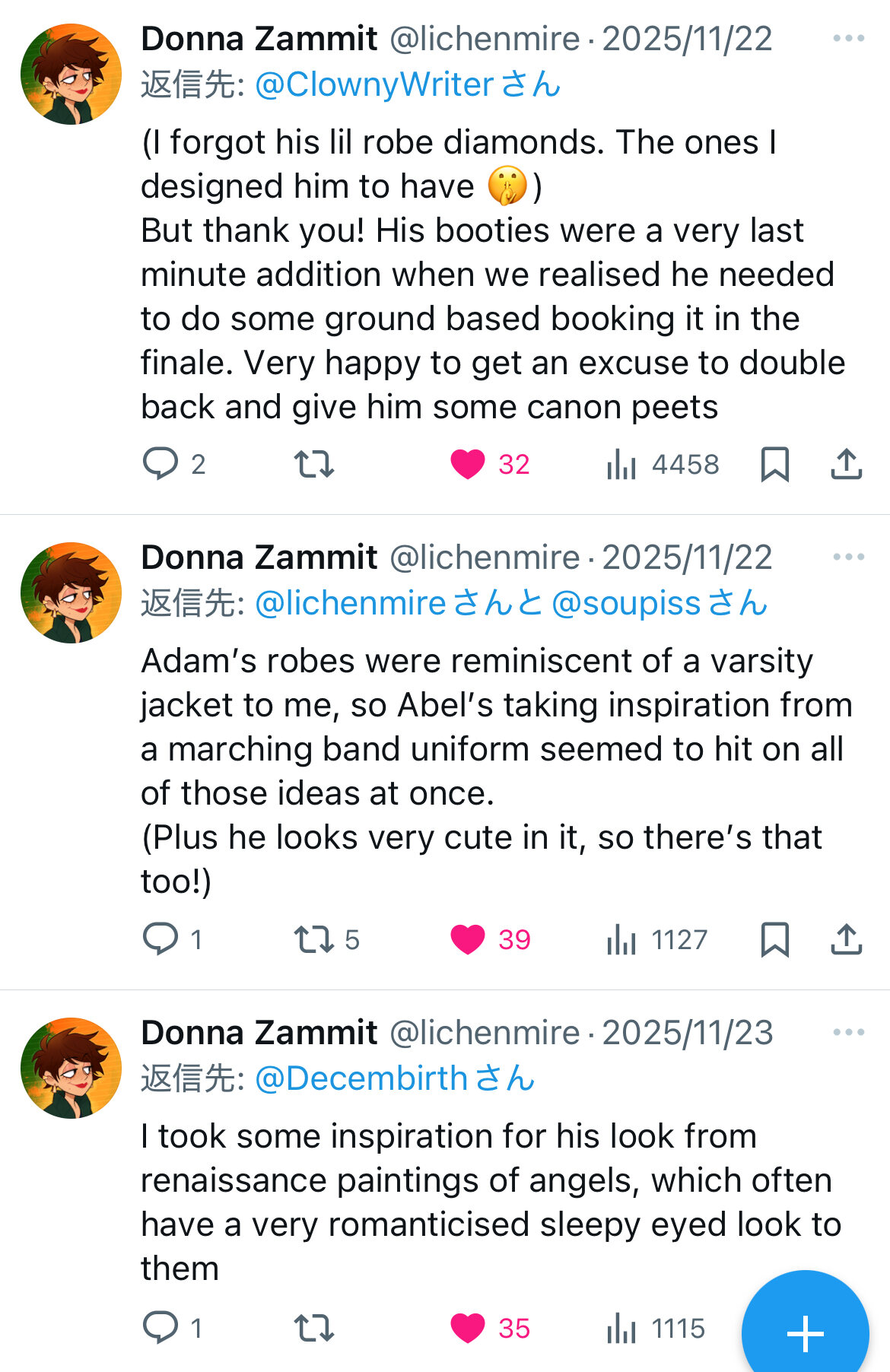Bookmark the robe diamonds tweet
Image resolution: width=890 pixels, height=1372 pixels.
pyautogui.click(x=774, y=464)
